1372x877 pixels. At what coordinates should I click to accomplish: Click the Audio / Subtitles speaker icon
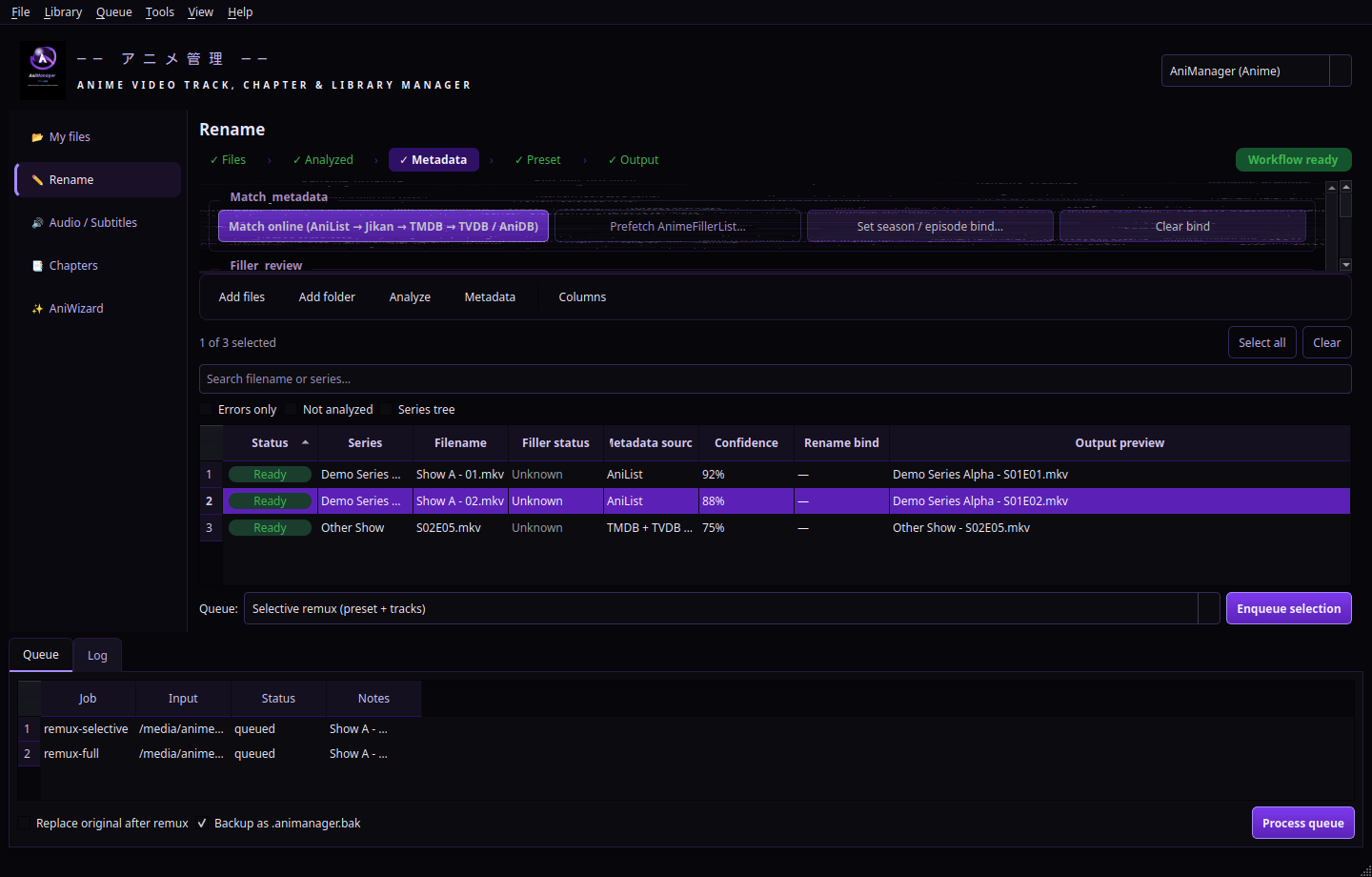pos(37,223)
